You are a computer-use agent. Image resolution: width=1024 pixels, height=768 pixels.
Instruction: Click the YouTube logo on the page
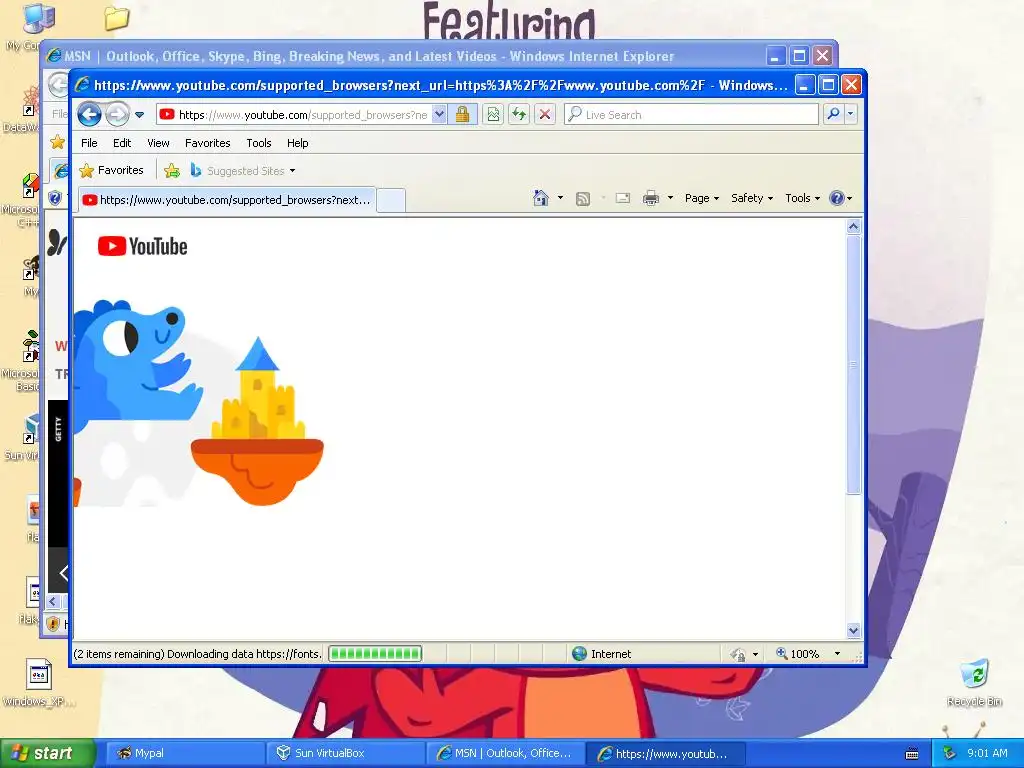pyautogui.click(x=142, y=246)
